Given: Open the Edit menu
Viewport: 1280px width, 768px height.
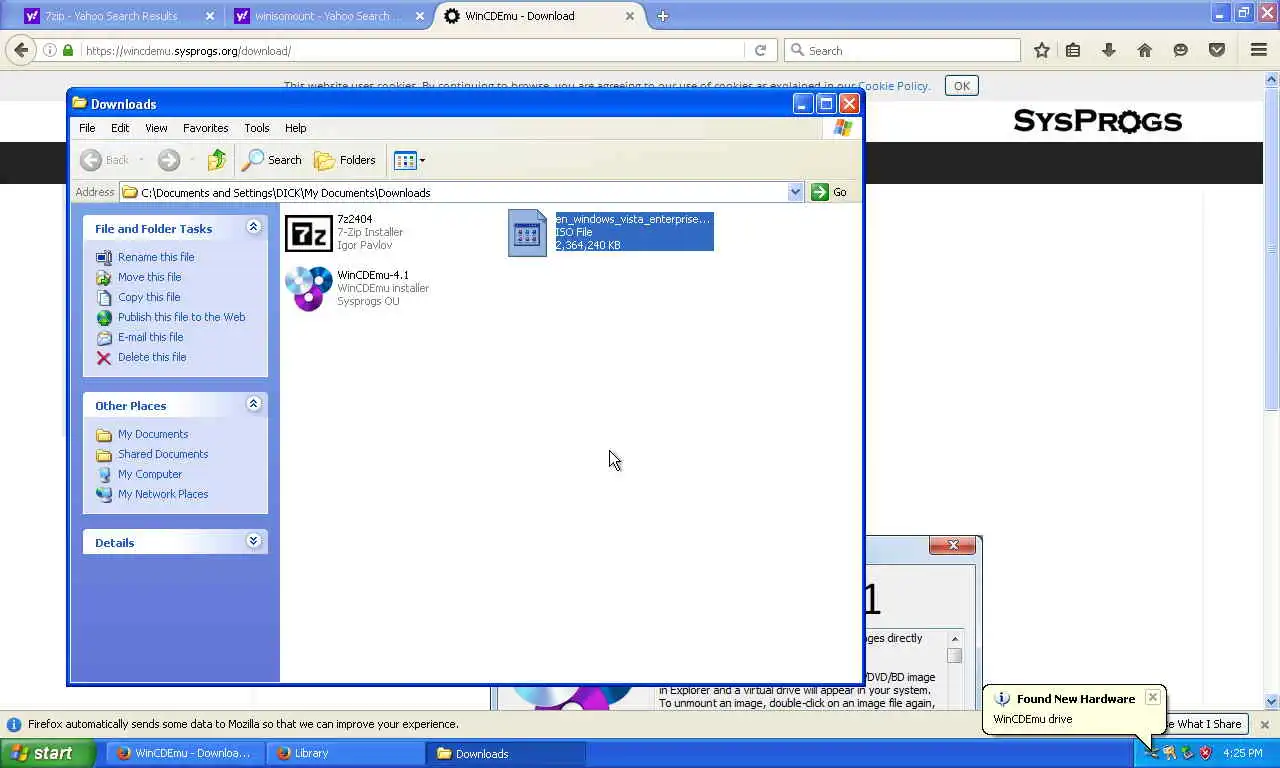Looking at the screenshot, I should click(120, 128).
